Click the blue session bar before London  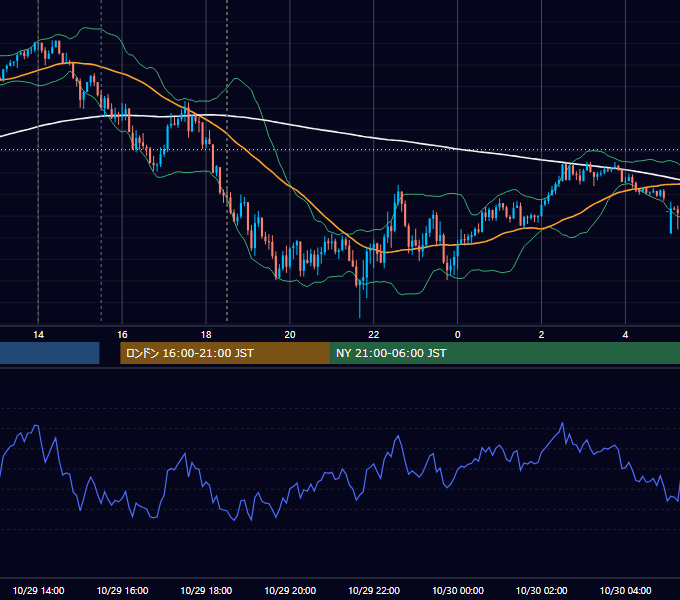49,353
